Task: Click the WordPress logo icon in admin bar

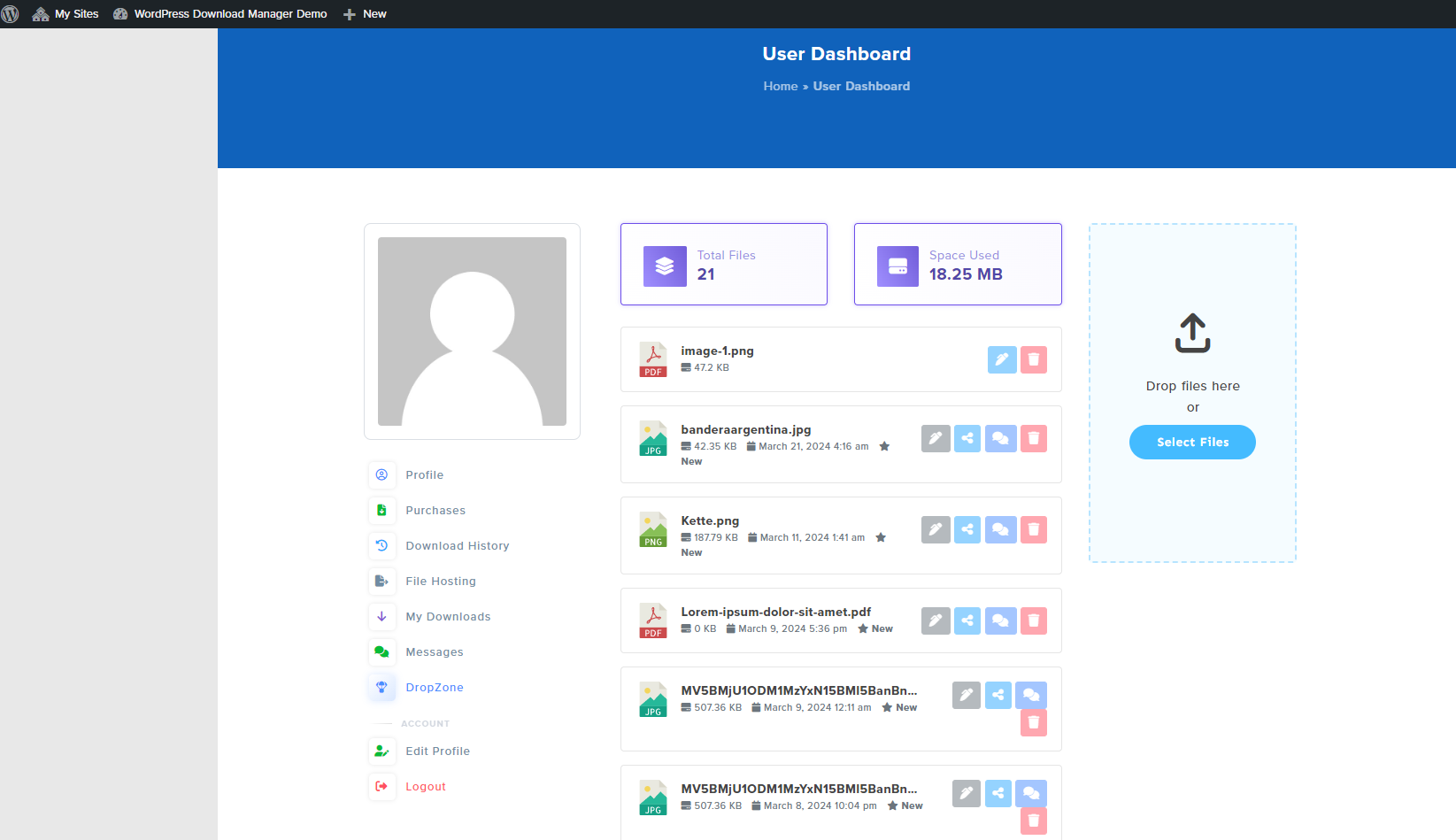Action: coord(11,14)
